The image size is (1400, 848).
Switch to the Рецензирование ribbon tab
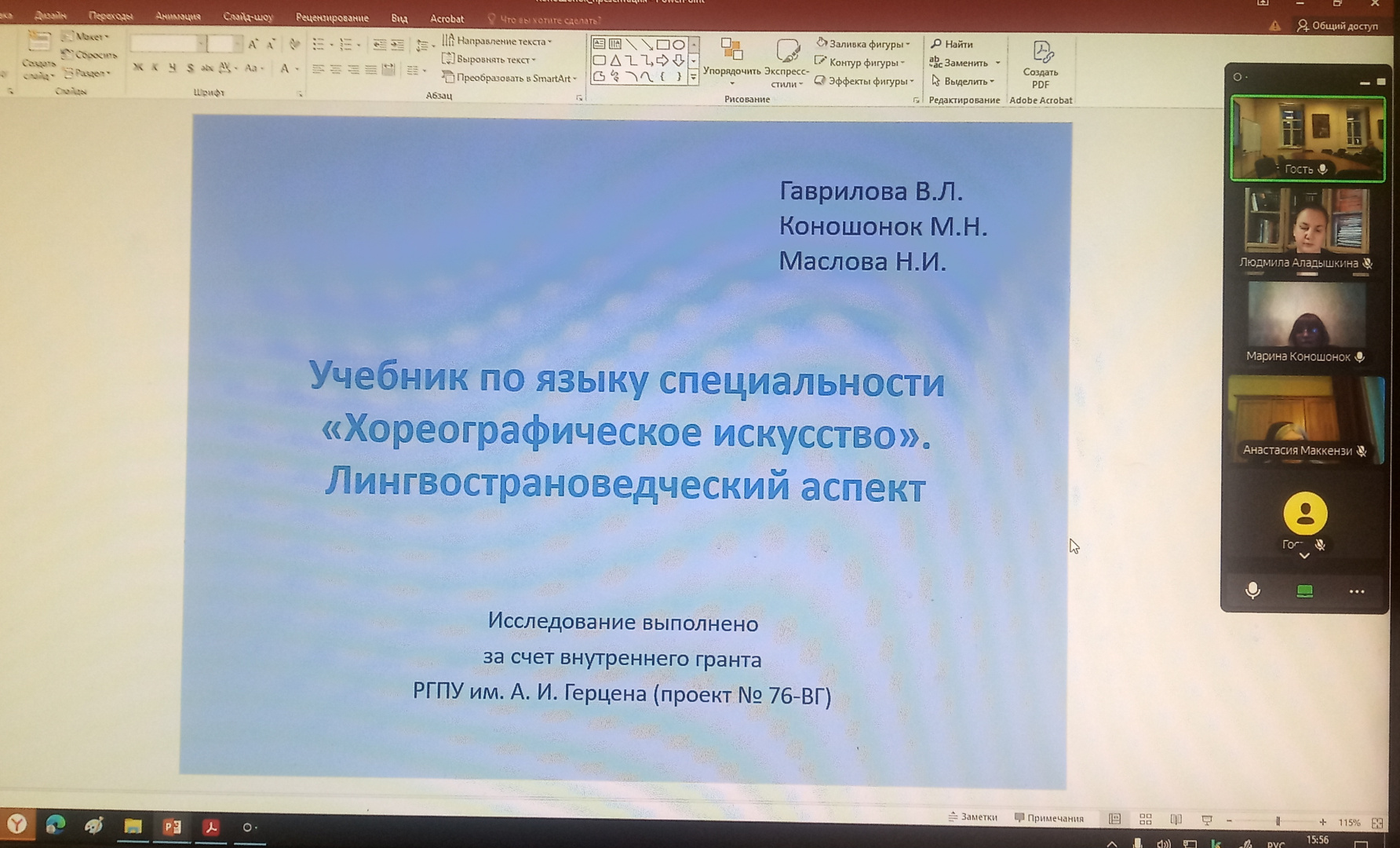[x=332, y=16]
